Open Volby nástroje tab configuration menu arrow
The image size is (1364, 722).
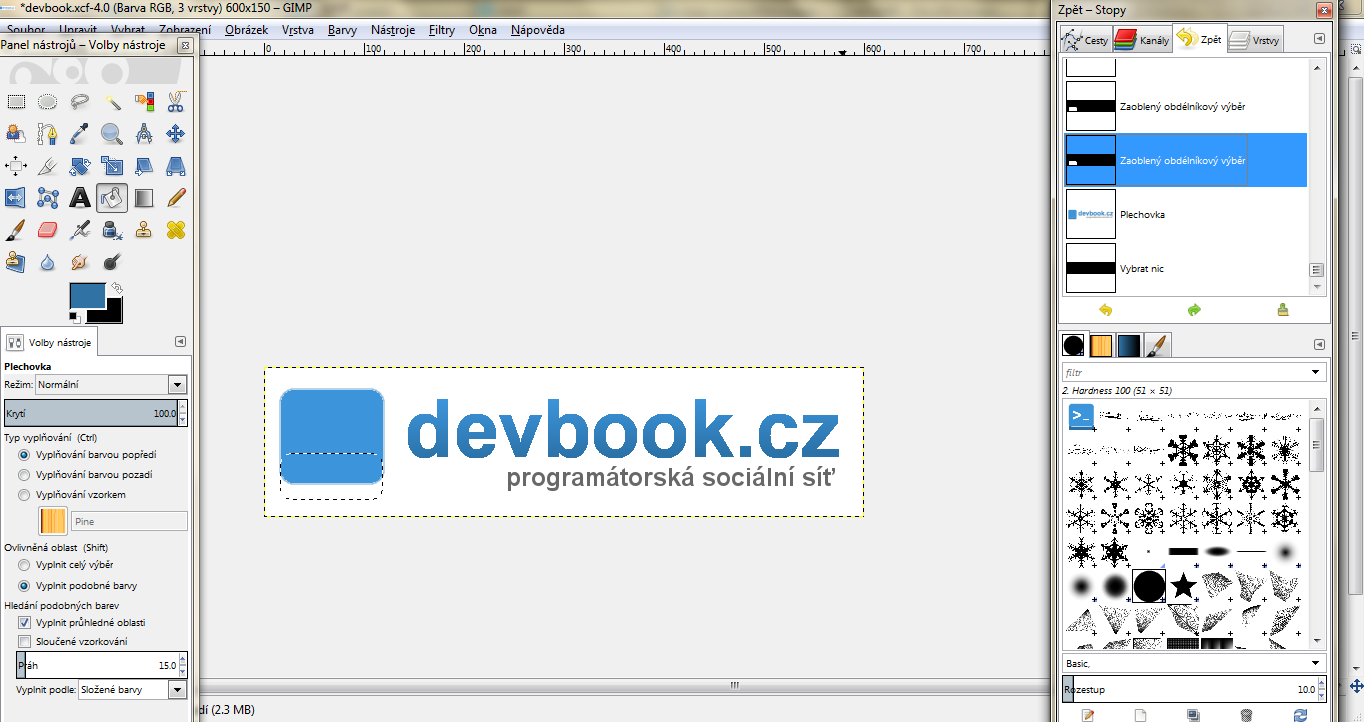click(180, 342)
